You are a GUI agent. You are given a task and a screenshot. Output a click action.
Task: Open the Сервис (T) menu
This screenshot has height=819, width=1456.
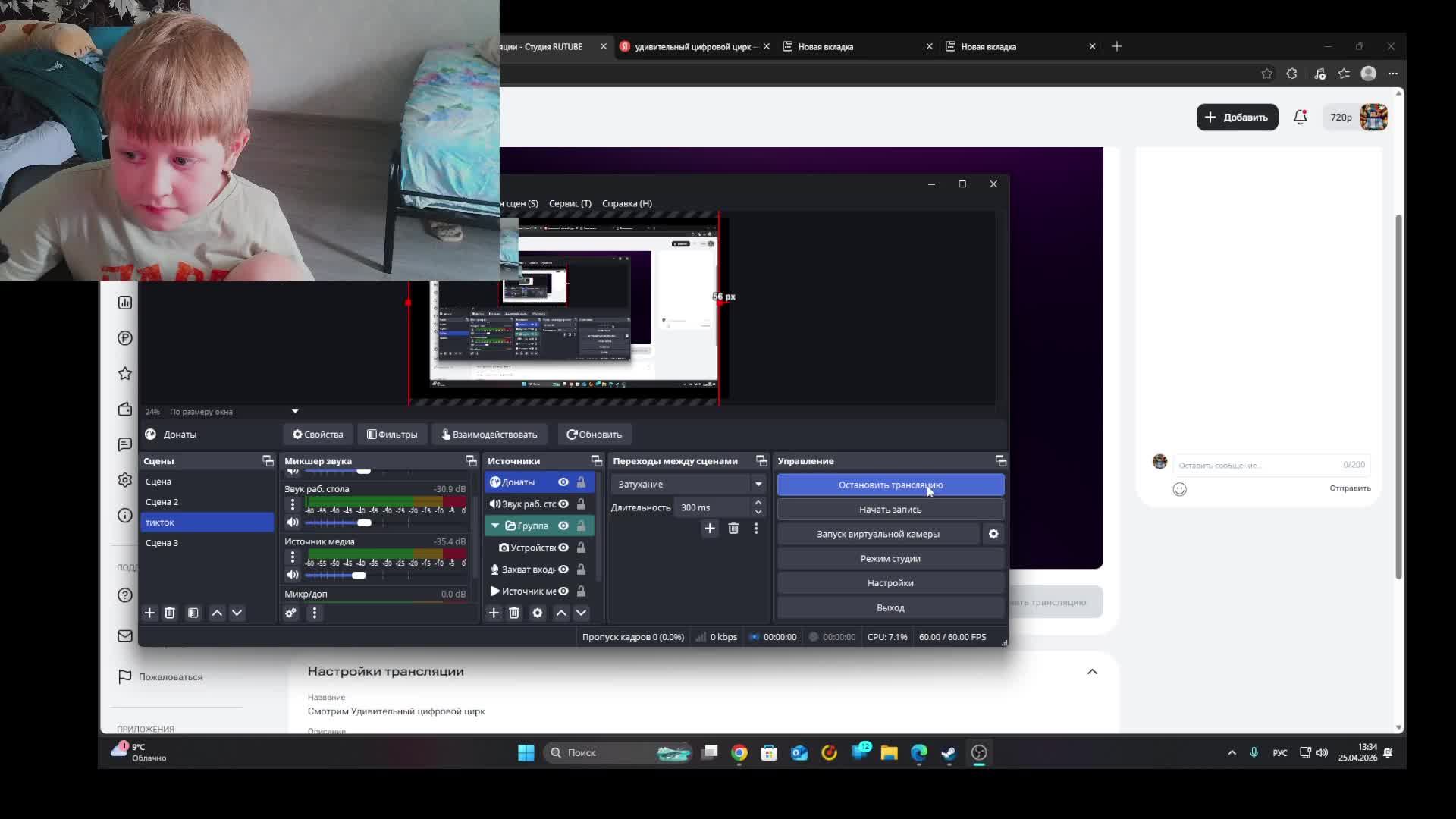tap(570, 203)
